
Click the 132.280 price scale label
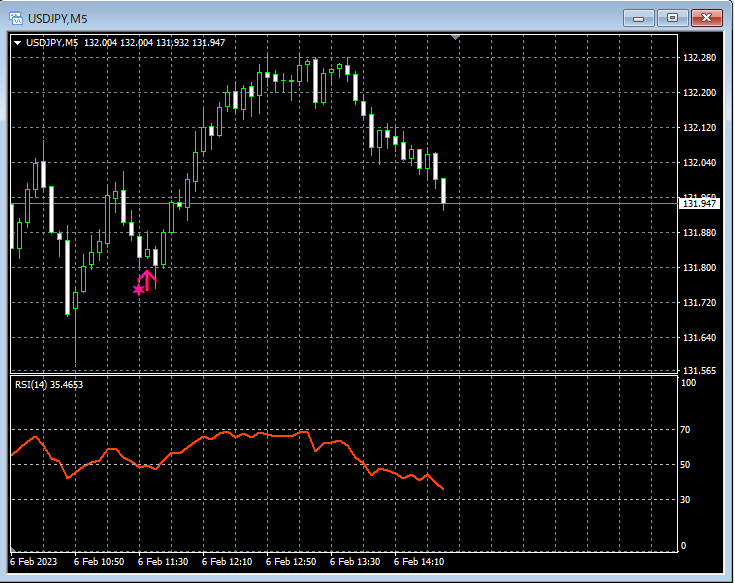pos(699,58)
